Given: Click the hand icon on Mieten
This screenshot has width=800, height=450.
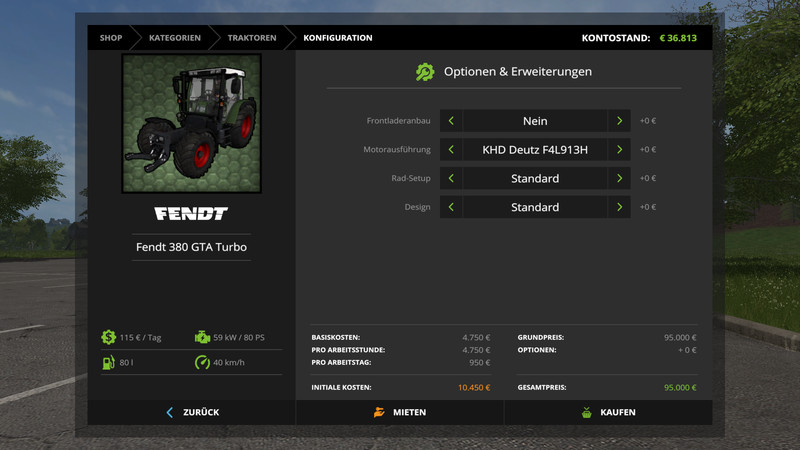Looking at the screenshot, I should [379, 412].
